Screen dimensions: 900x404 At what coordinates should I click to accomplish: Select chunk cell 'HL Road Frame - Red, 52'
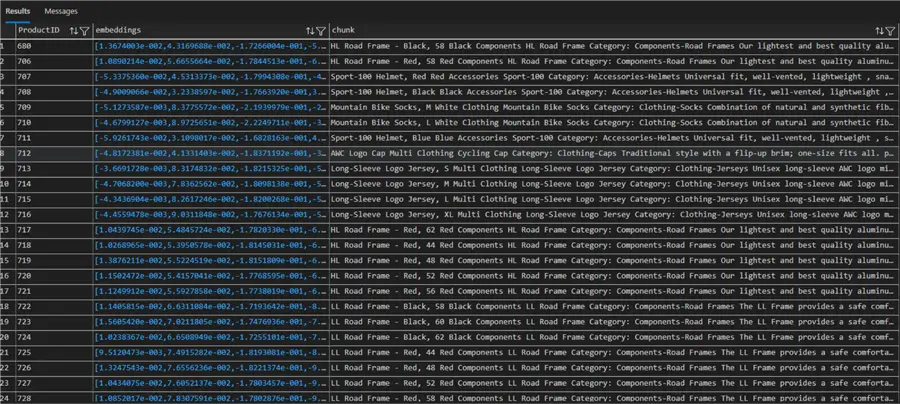(x=612, y=275)
